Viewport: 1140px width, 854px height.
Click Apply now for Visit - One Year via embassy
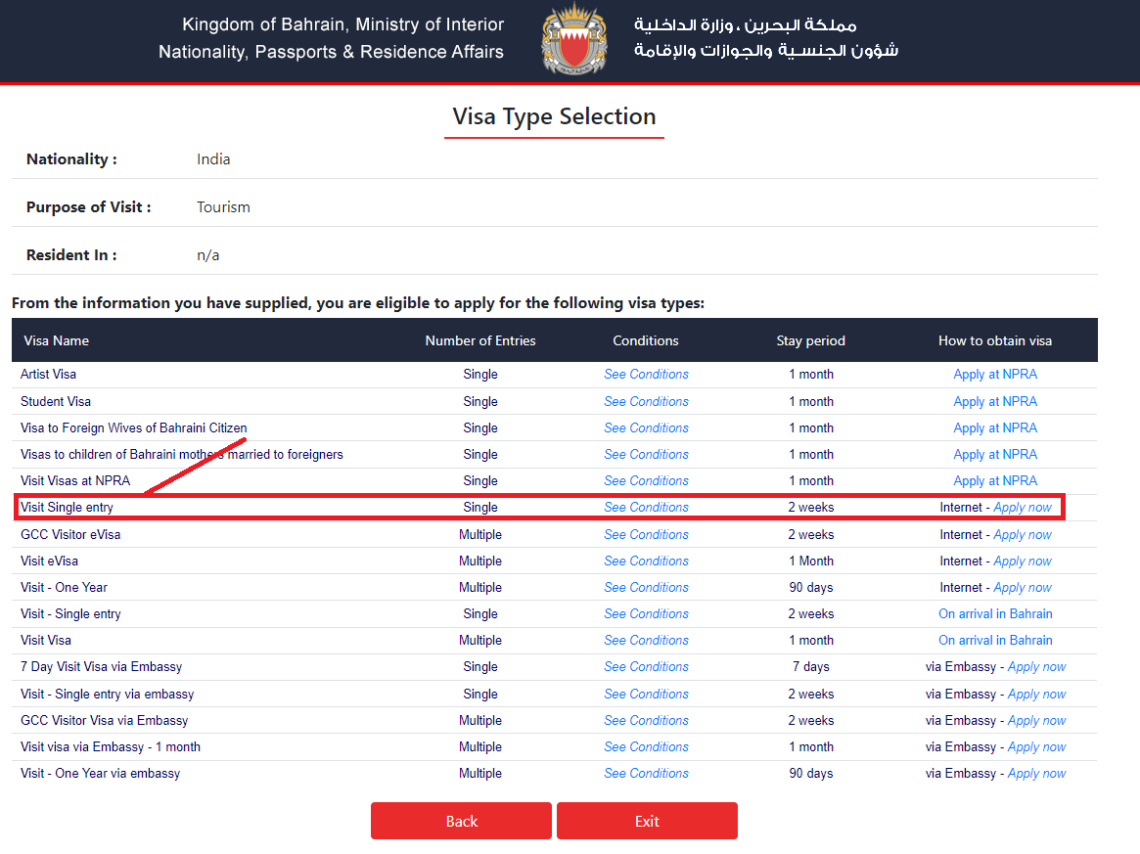(1037, 773)
